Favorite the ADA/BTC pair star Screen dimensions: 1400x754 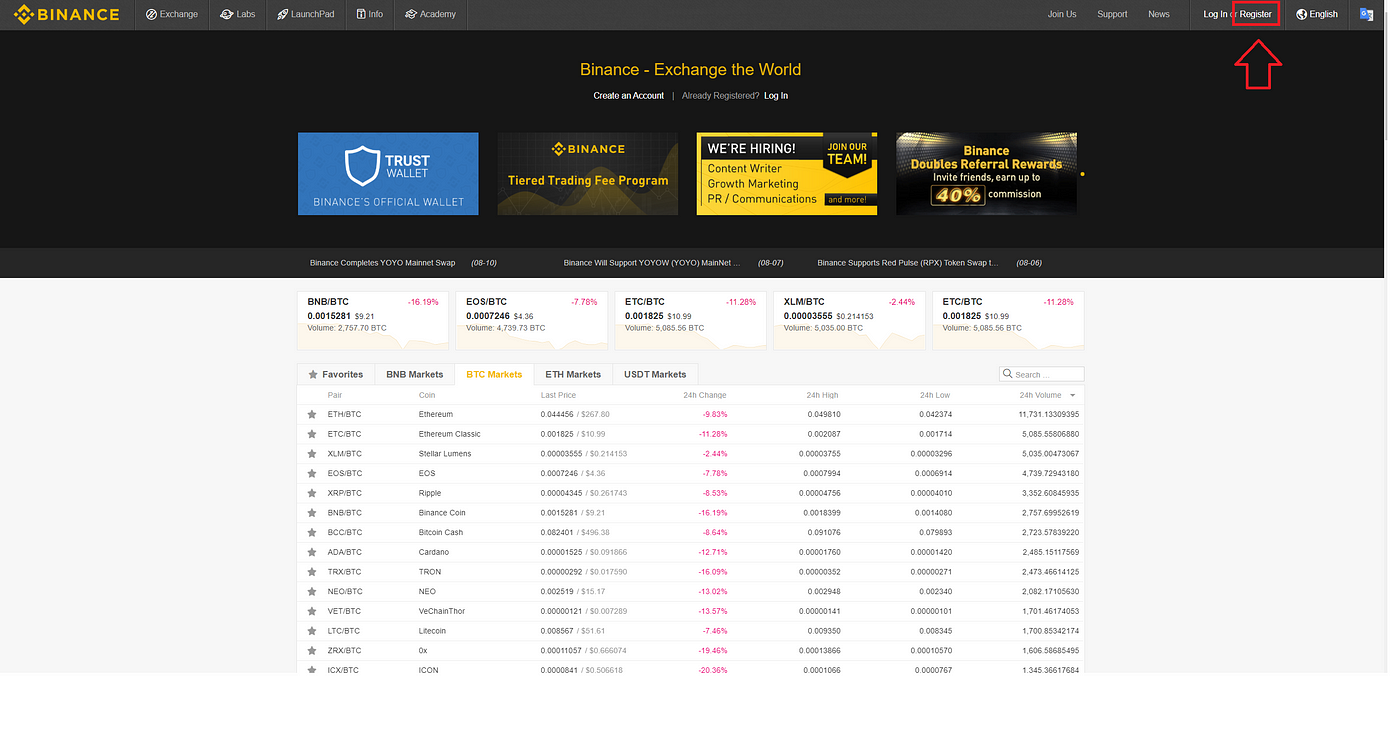312,552
